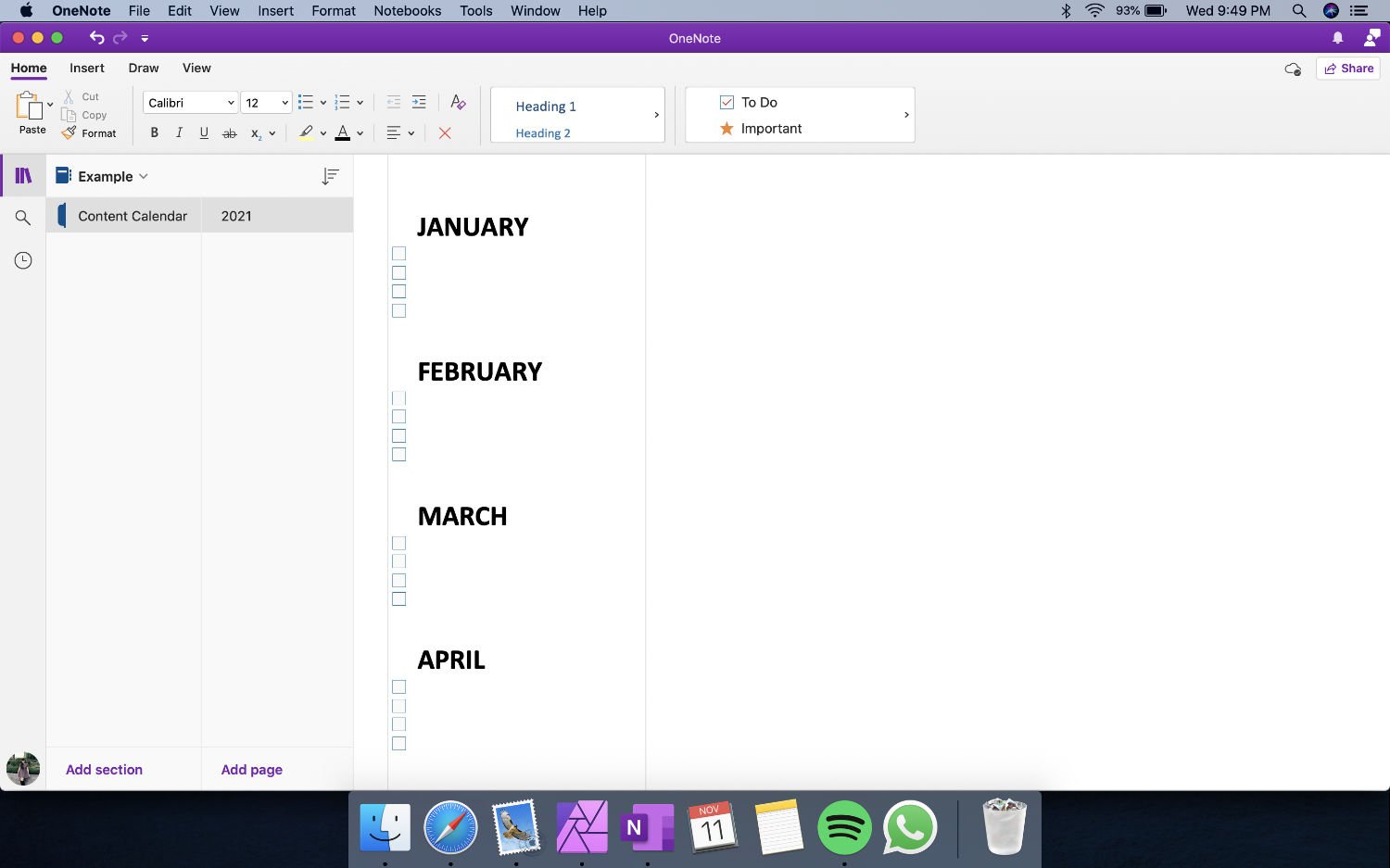Viewport: 1390px width, 868px height.
Task: Switch to the Draw ribbon tab
Action: click(144, 68)
